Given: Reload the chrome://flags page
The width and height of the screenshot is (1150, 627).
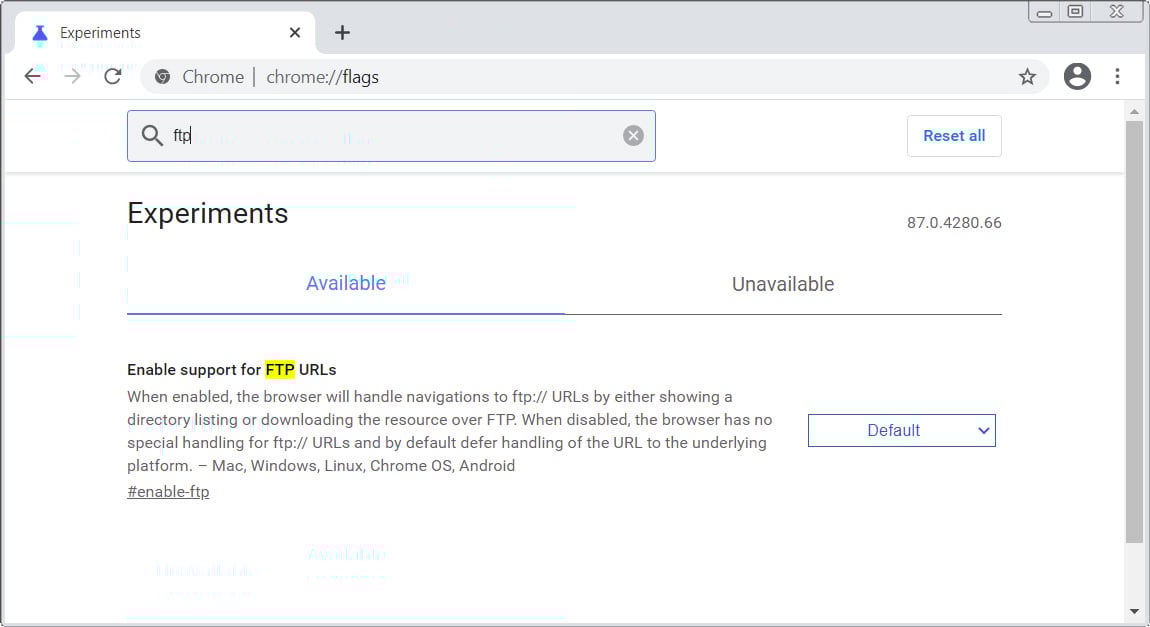Looking at the screenshot, I should (x=112, y=76).
